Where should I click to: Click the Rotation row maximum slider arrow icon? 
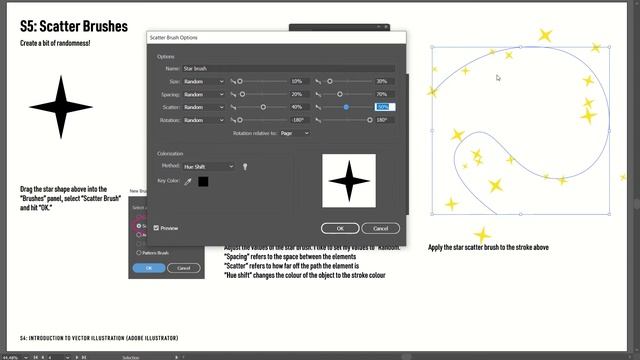318,120
